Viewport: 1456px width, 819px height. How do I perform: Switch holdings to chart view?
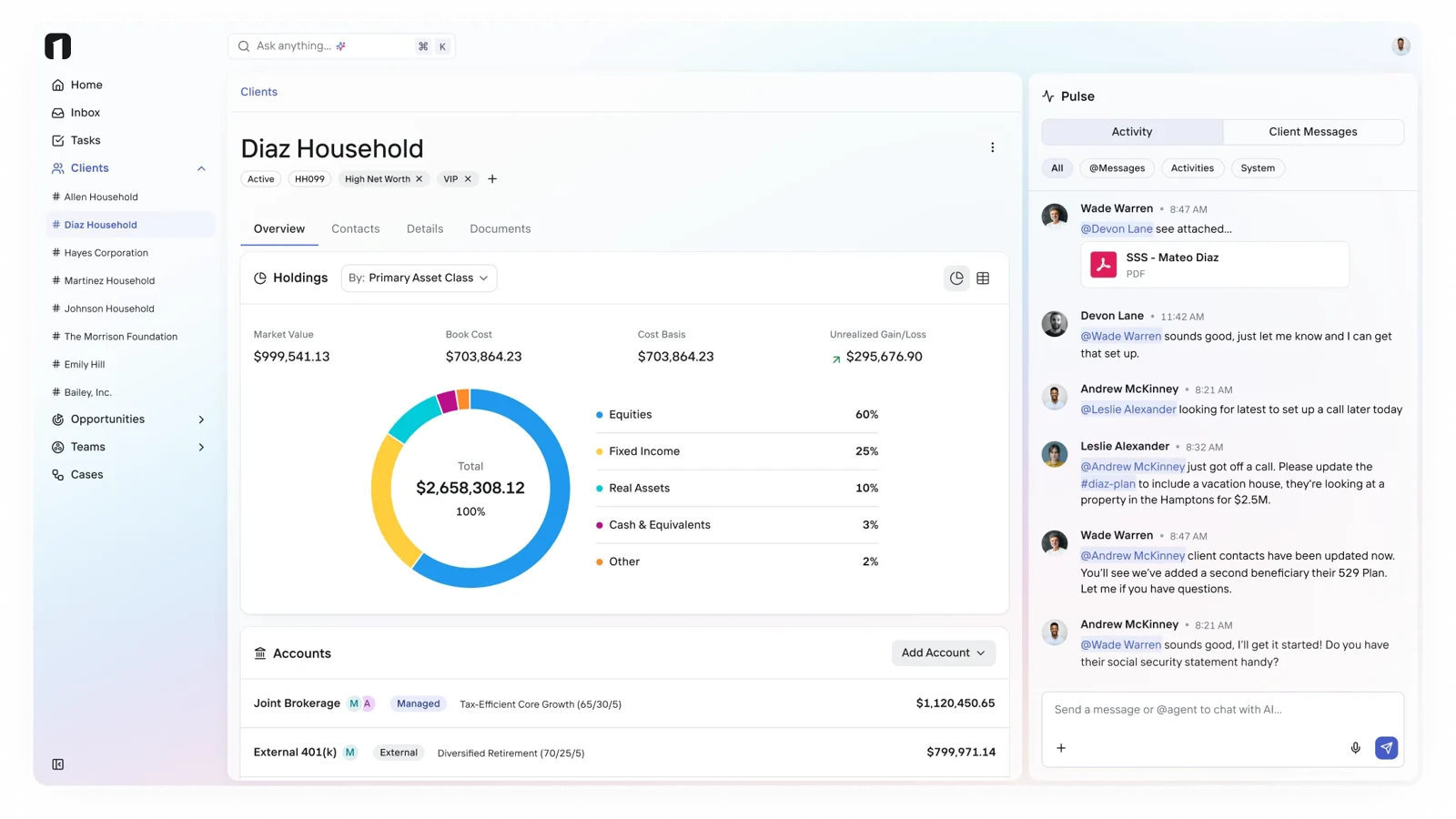click(956, 278)
